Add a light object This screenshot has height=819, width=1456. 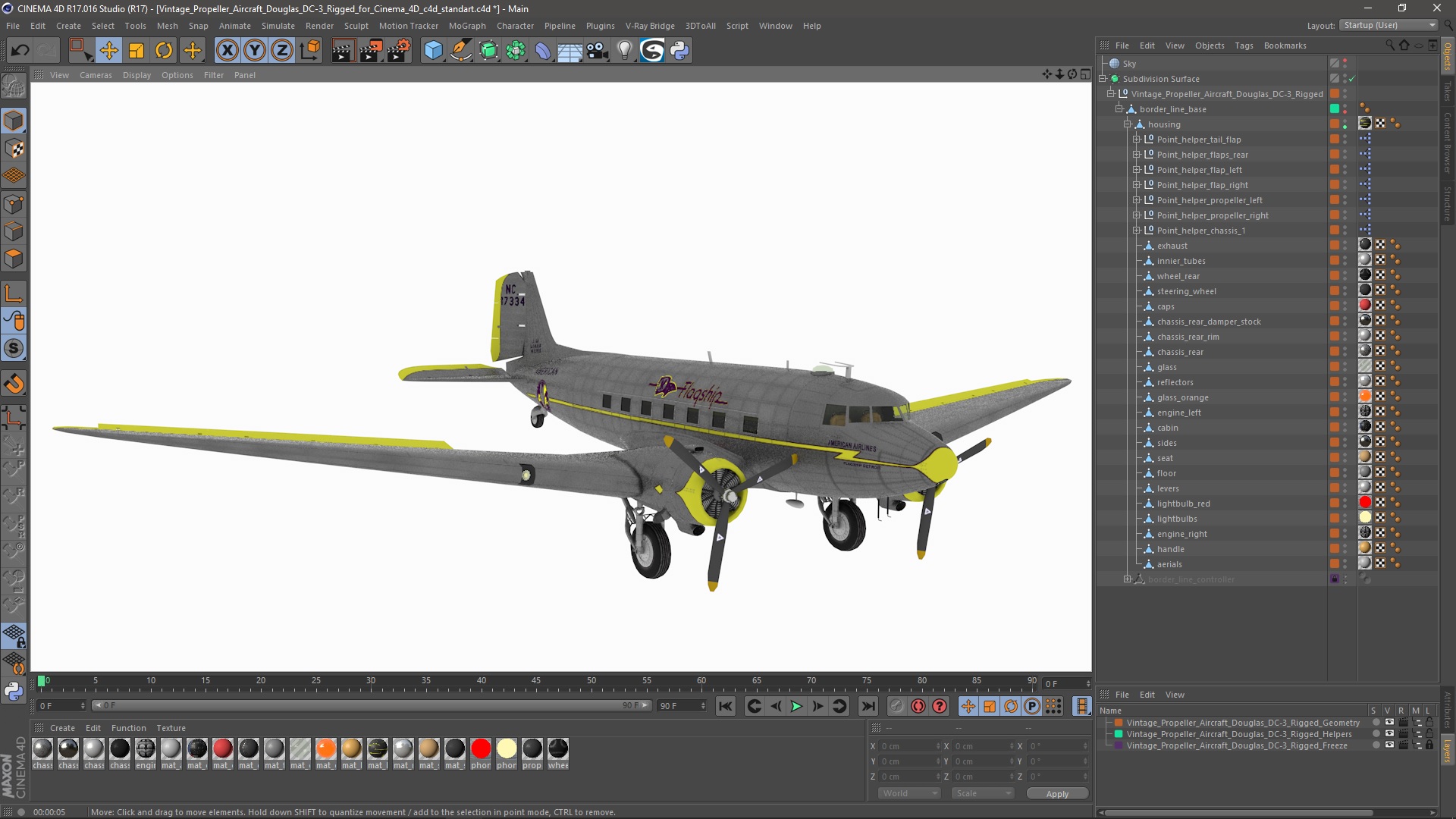click(x=625, y=51)
